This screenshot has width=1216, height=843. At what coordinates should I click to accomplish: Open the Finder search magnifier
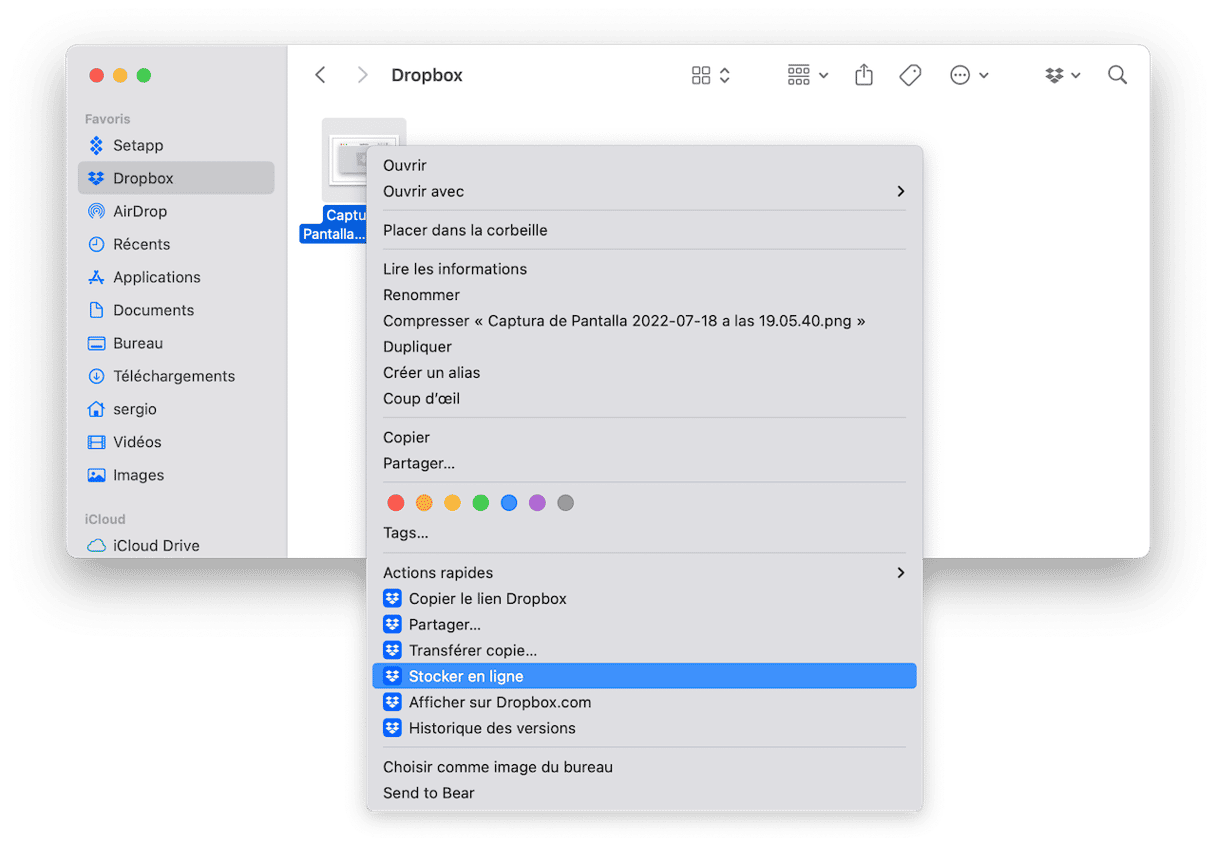(1117, 75)
